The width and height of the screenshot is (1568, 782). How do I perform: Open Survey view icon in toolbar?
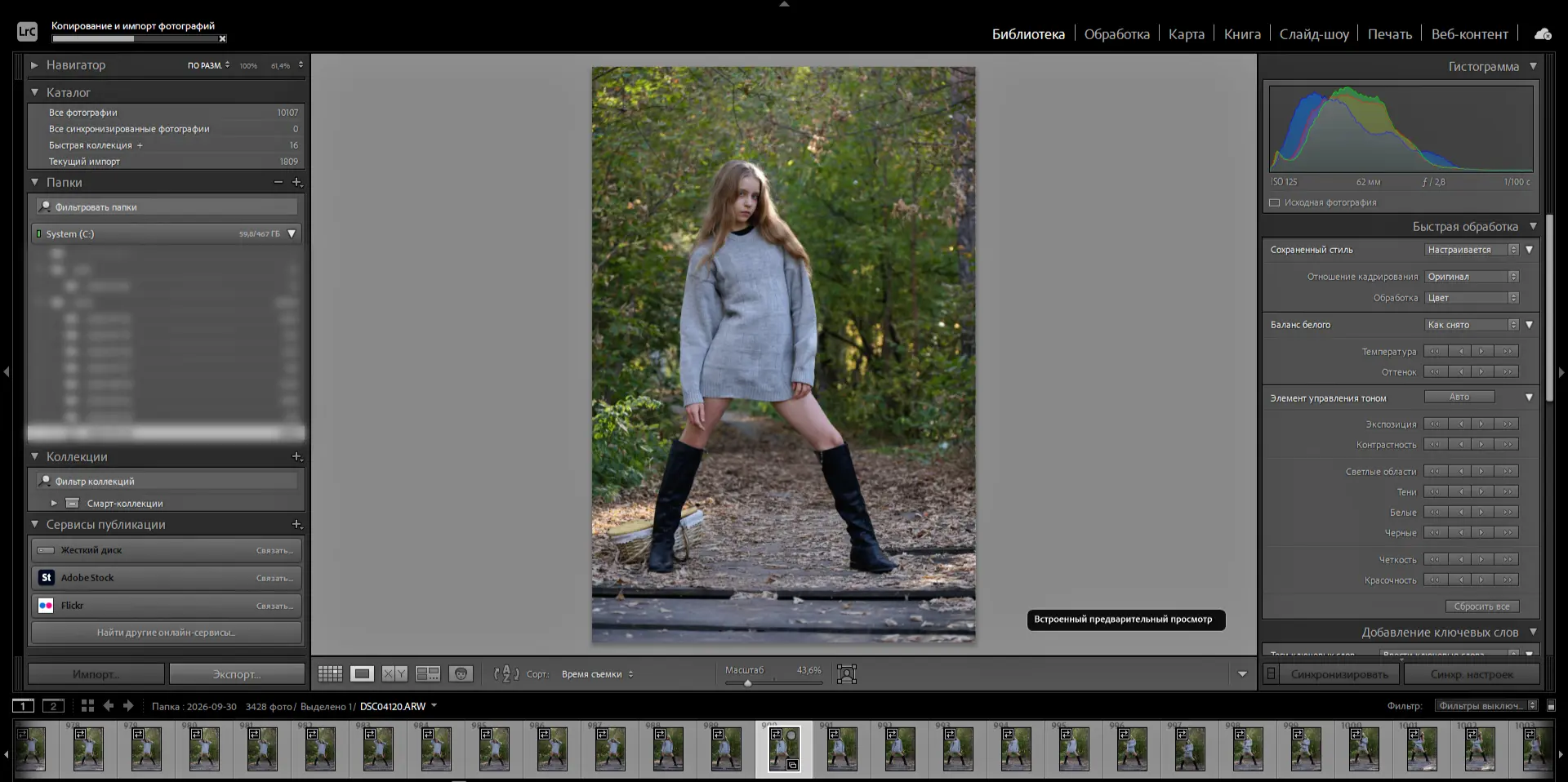(x=428, y=674)
